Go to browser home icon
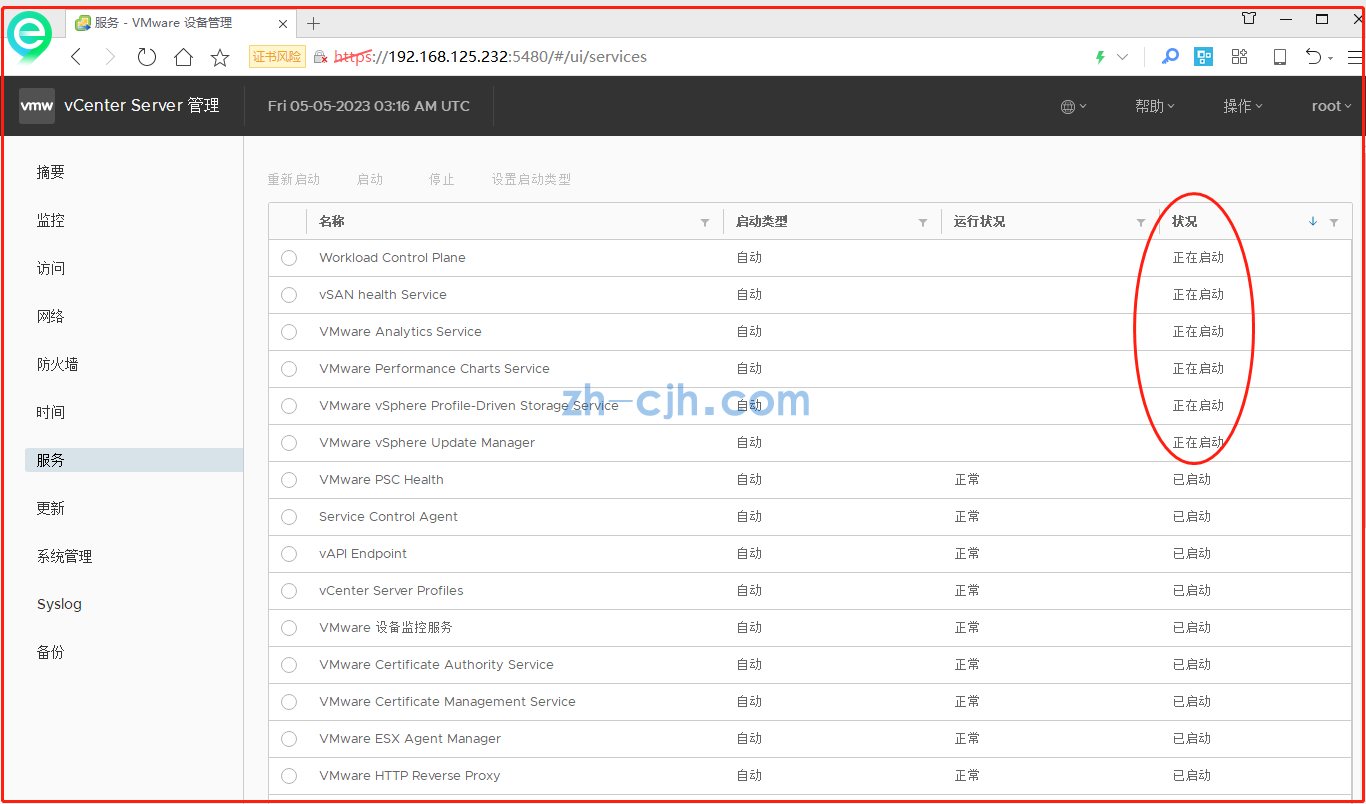1366x804 pixels. coord(183,57)
